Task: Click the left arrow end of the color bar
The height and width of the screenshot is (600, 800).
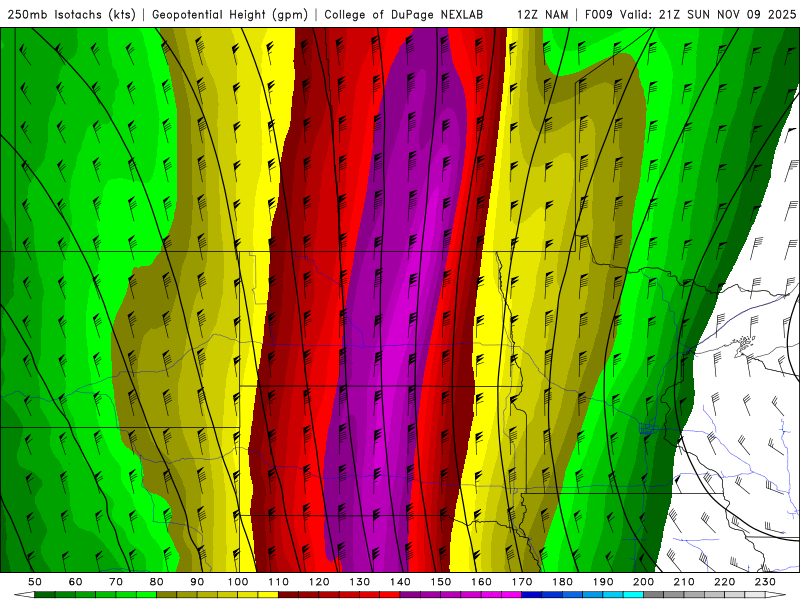Action: 24,595
